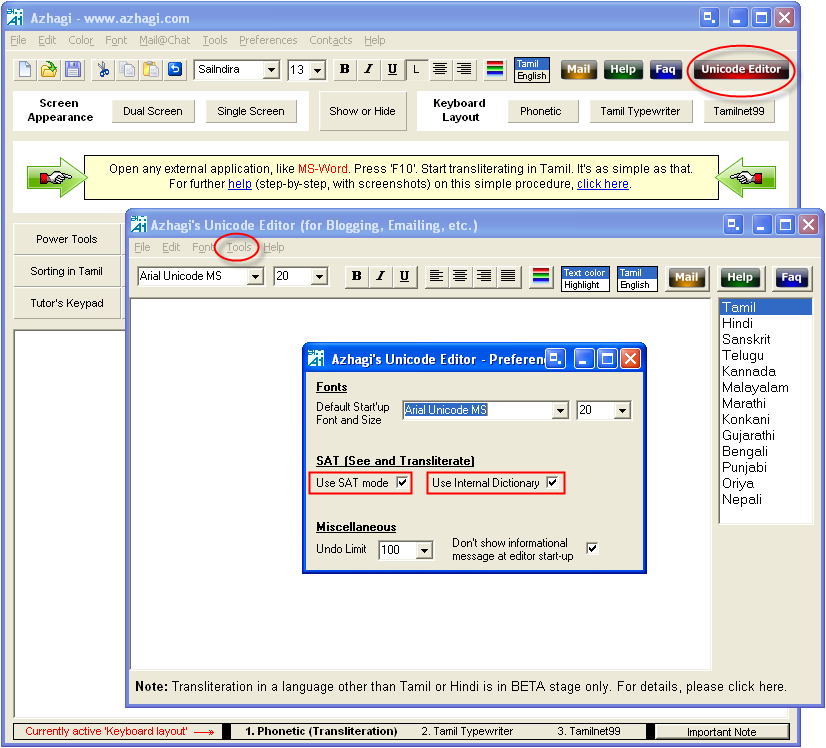Open Tools menu in Unicode Editor

pyautogui.click(x=239, y=248)
